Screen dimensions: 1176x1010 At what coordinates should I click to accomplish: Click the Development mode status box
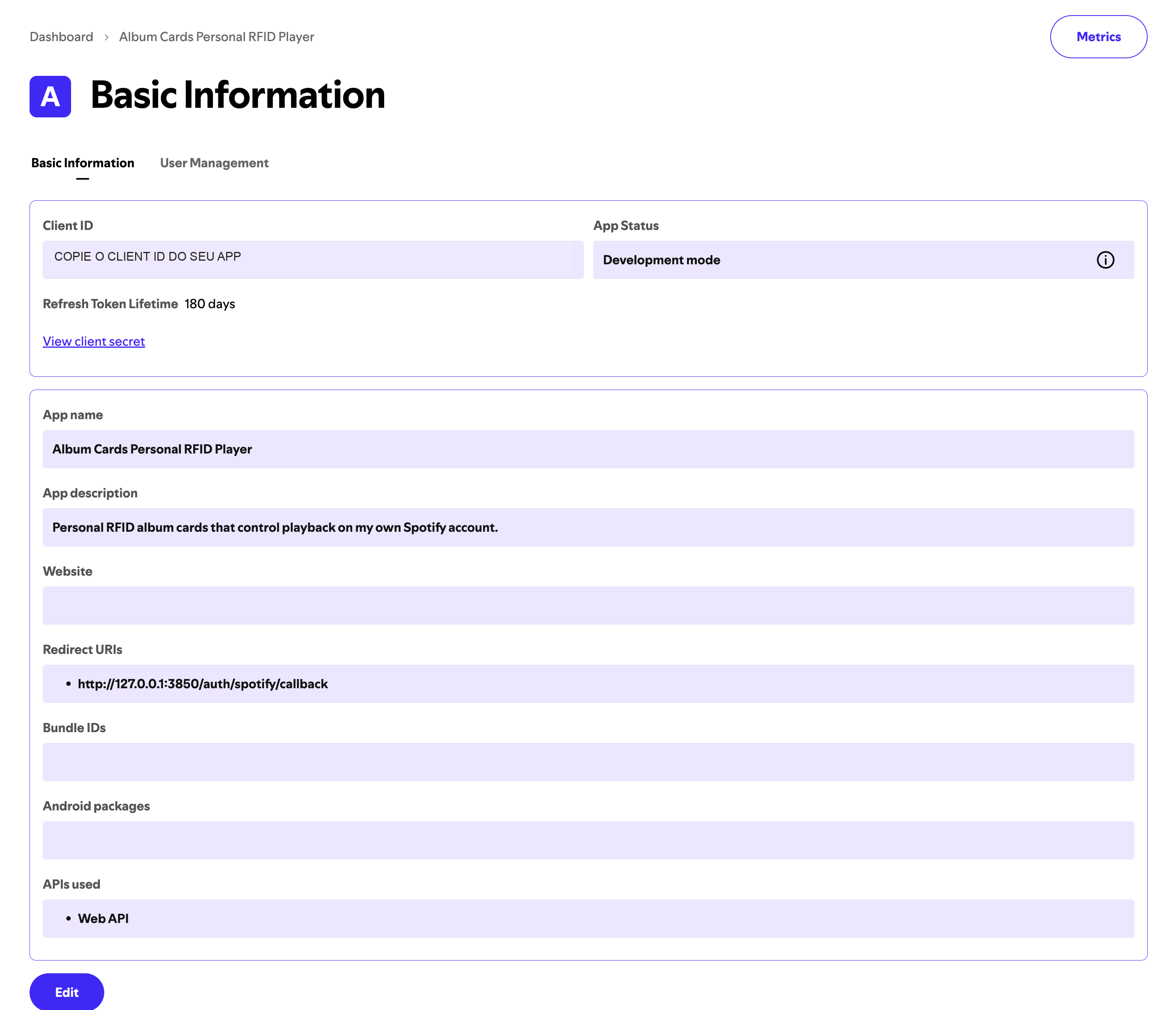click(x=863, y=260)
